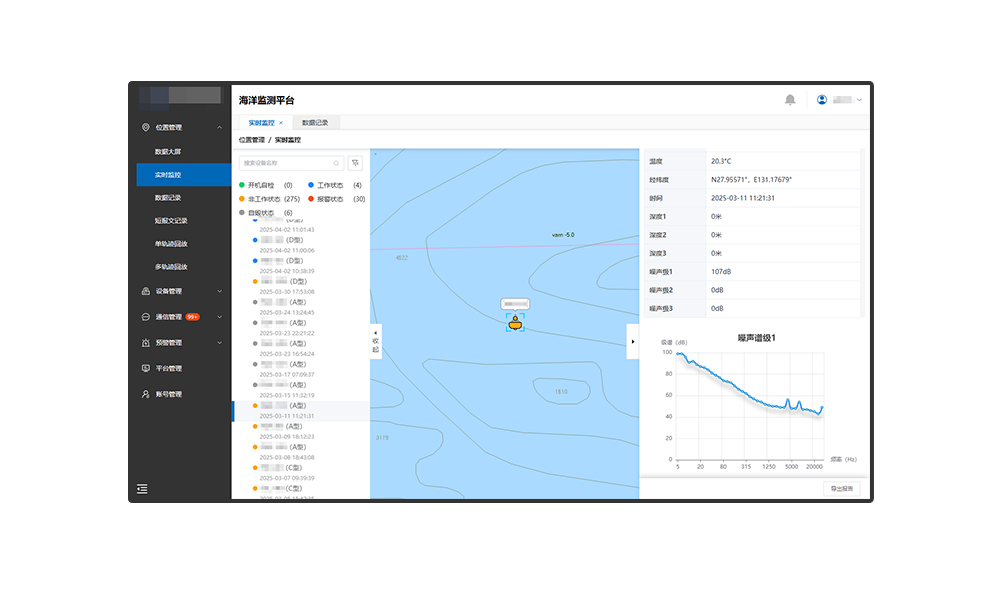Expand the 设备管理 menu chevron
Screen dimensions: 1000x600
[x=219, y=291]
